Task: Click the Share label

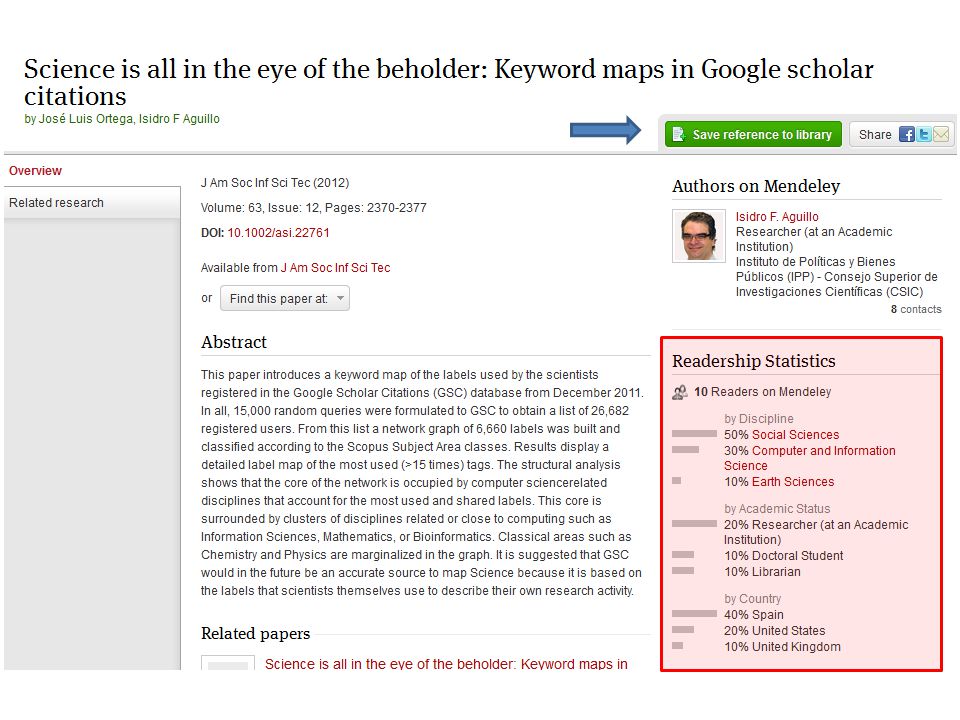Action: 875,135
